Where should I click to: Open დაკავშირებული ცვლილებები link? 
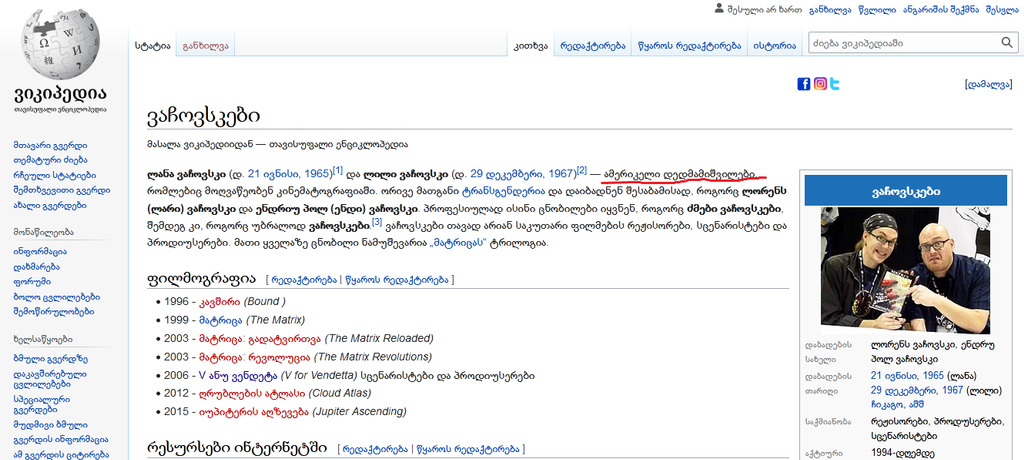point(50,379)
